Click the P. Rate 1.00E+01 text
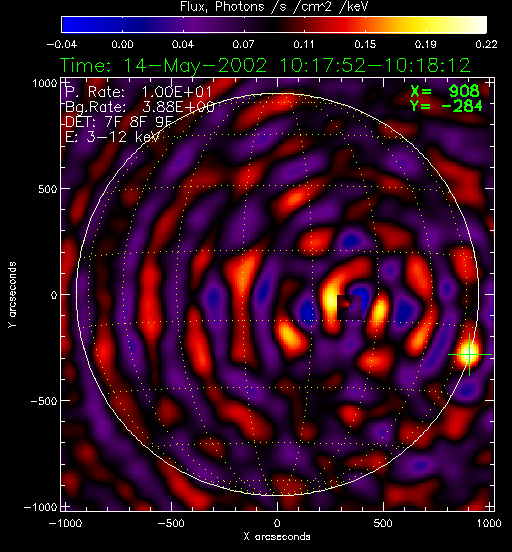 pos(138,92)
